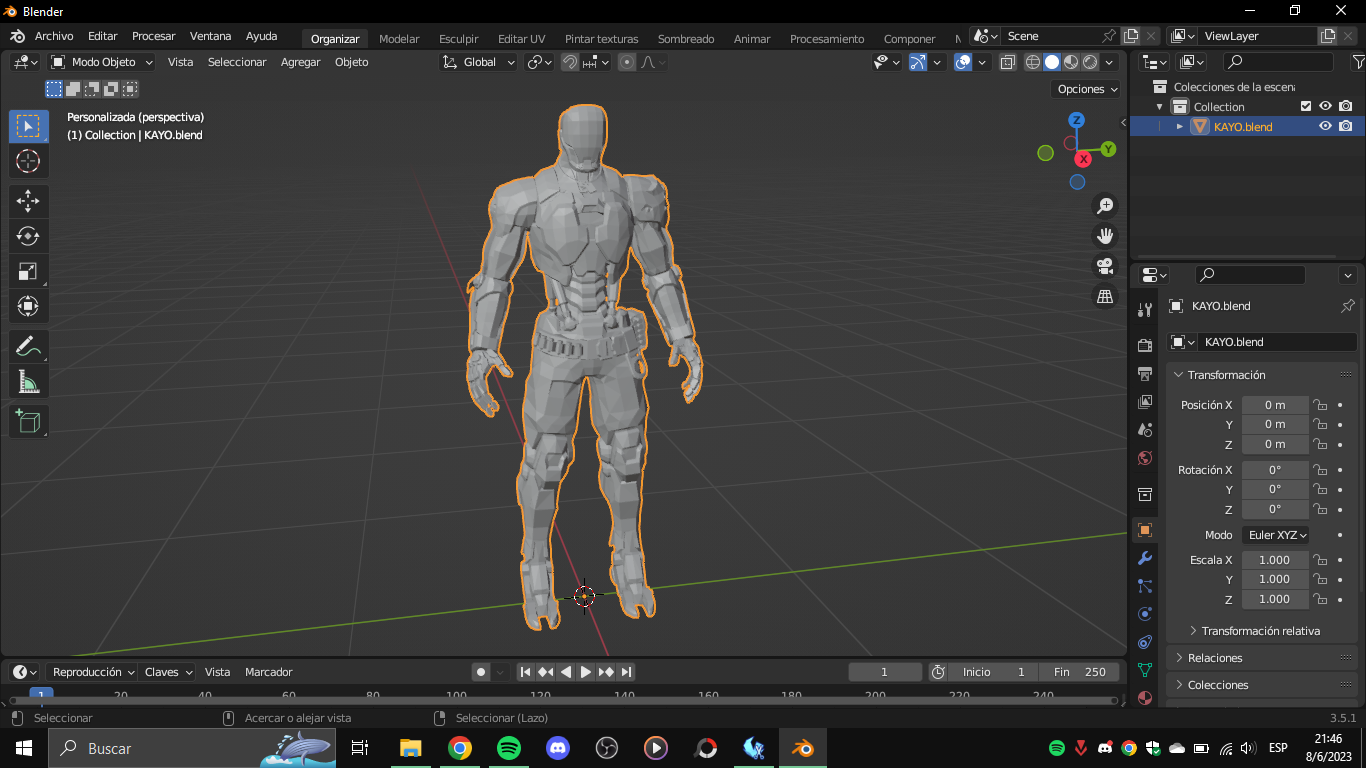Screen dimensions: 1366x768
Task: Select the Cursor tool in the toolbar
Action: pos(28,161)
